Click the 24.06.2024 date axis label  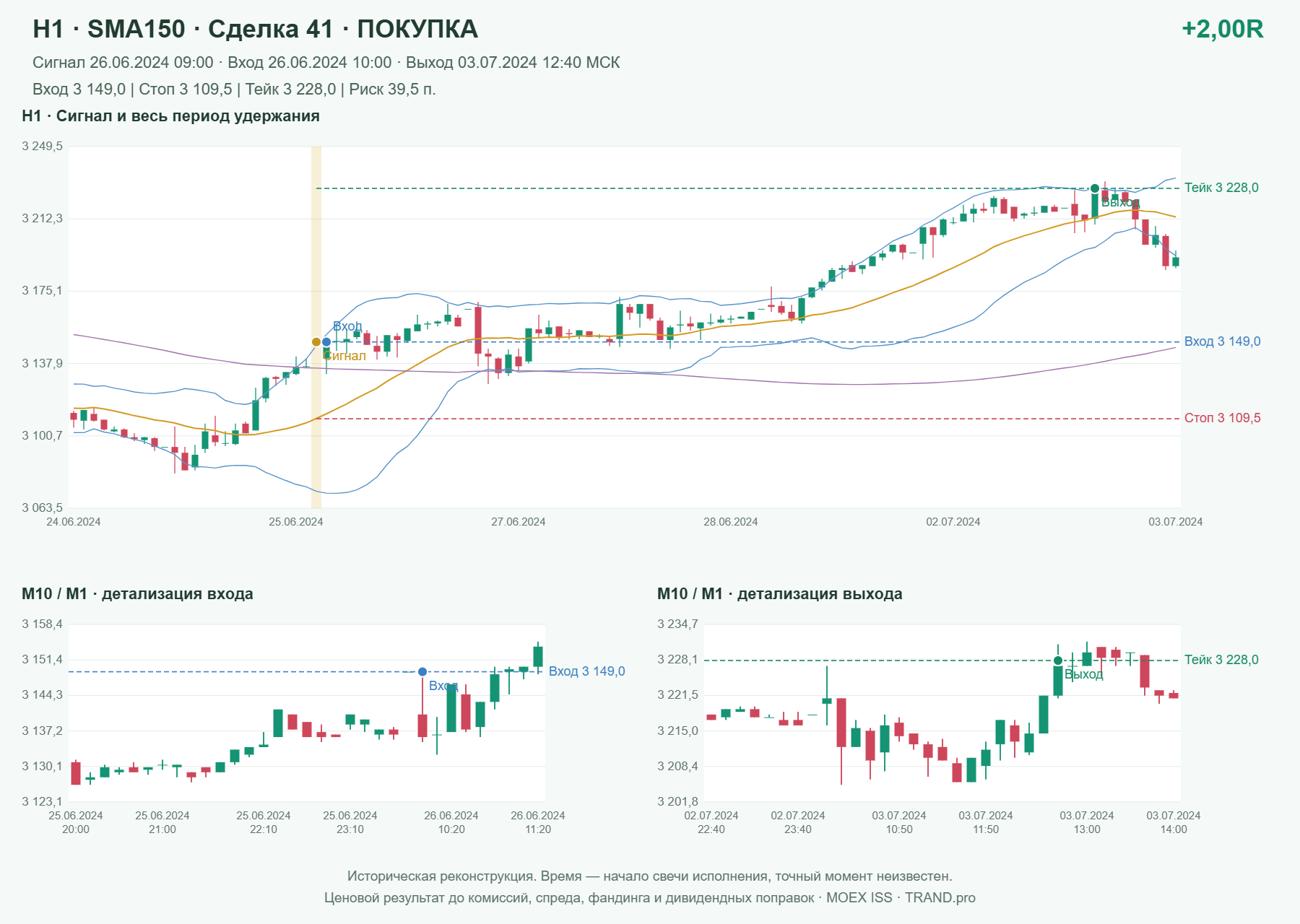tap(74, 522)
